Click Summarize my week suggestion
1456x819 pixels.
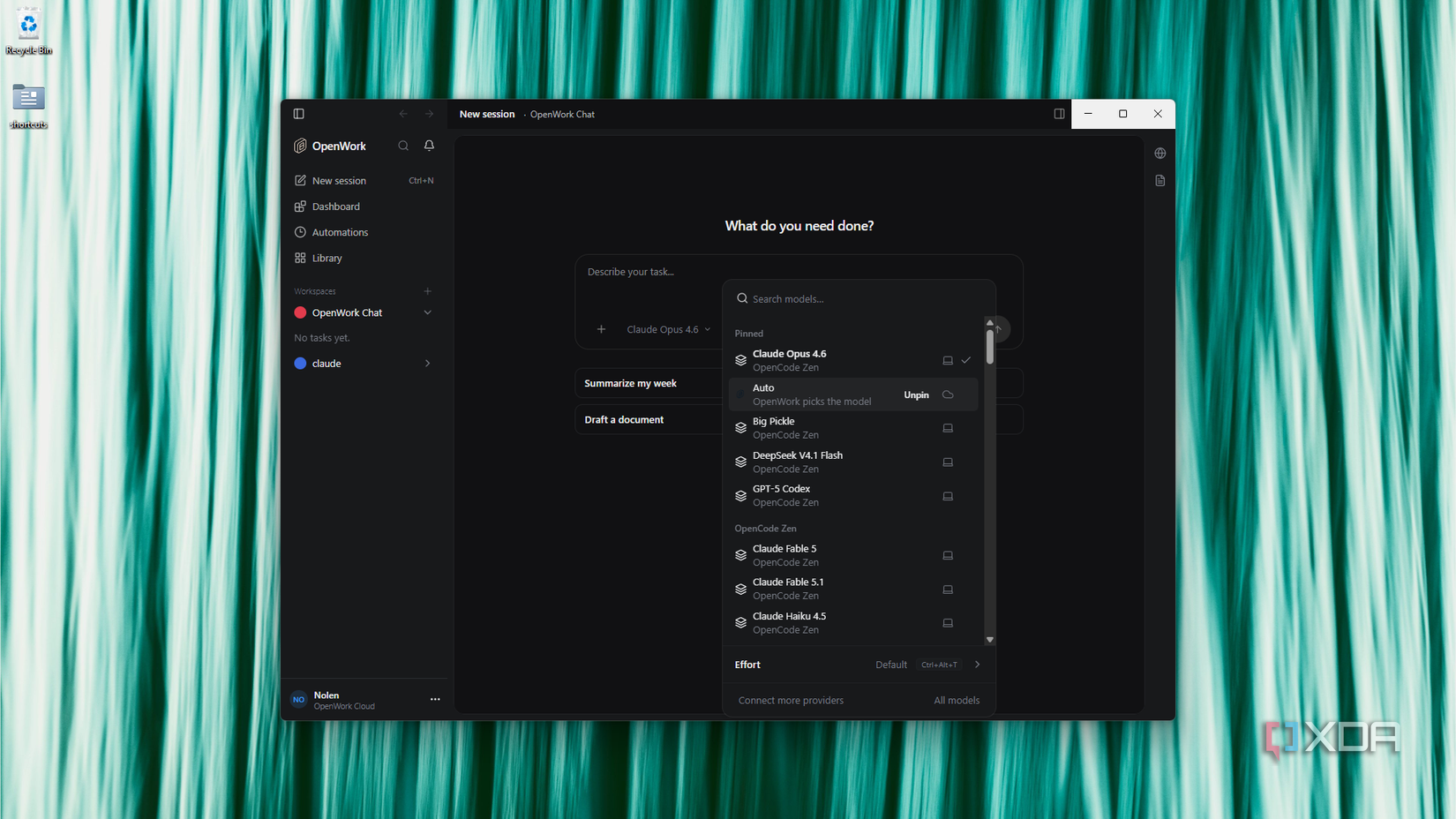coord(649,383)
